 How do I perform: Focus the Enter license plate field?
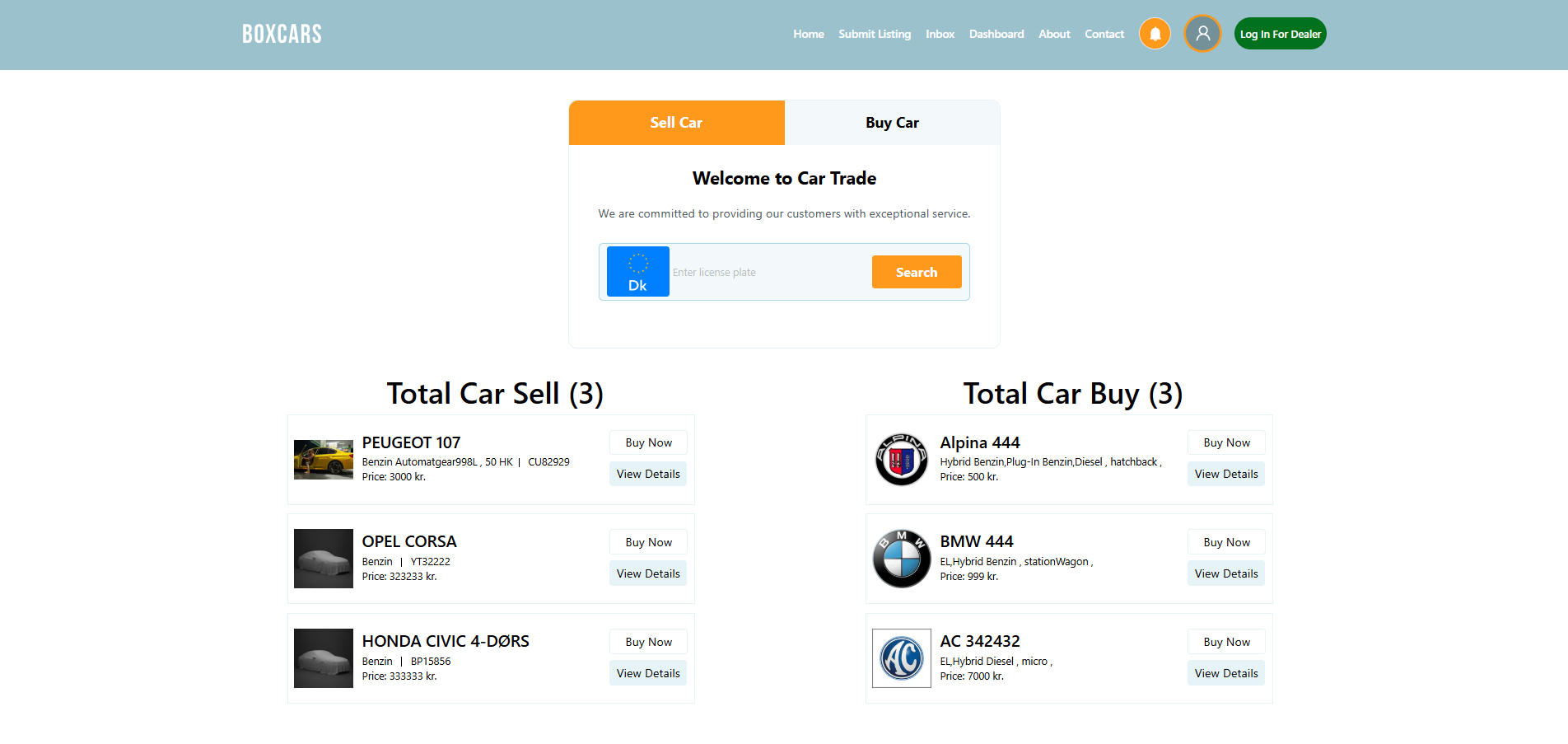(770, 272)
